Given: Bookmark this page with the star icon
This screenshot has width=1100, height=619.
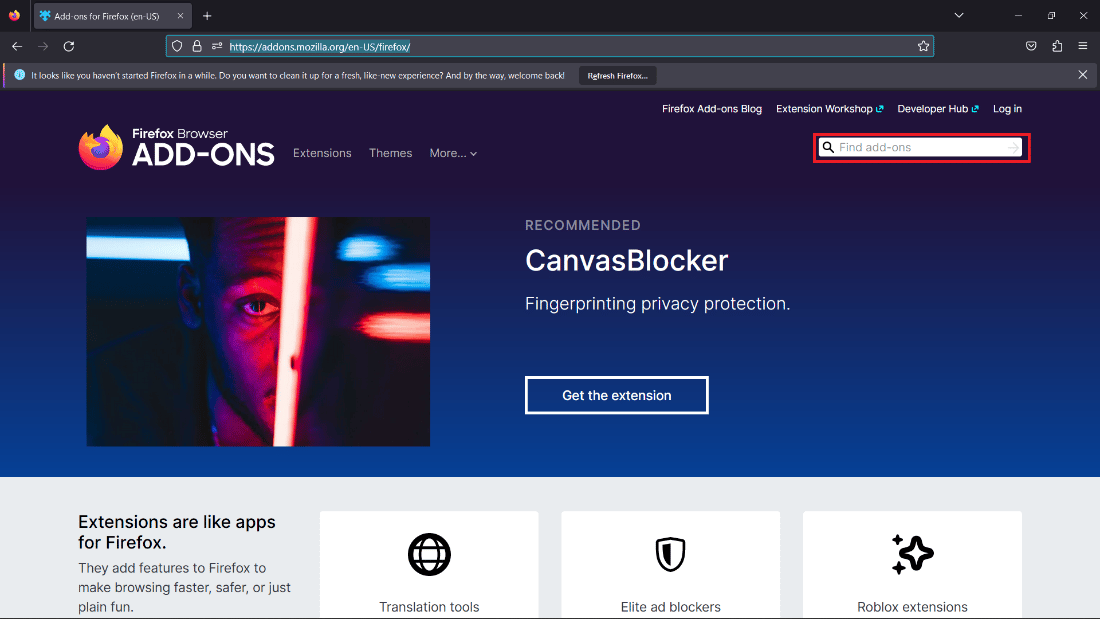Looking at the screenshot, I should click(x=923, y=46).
